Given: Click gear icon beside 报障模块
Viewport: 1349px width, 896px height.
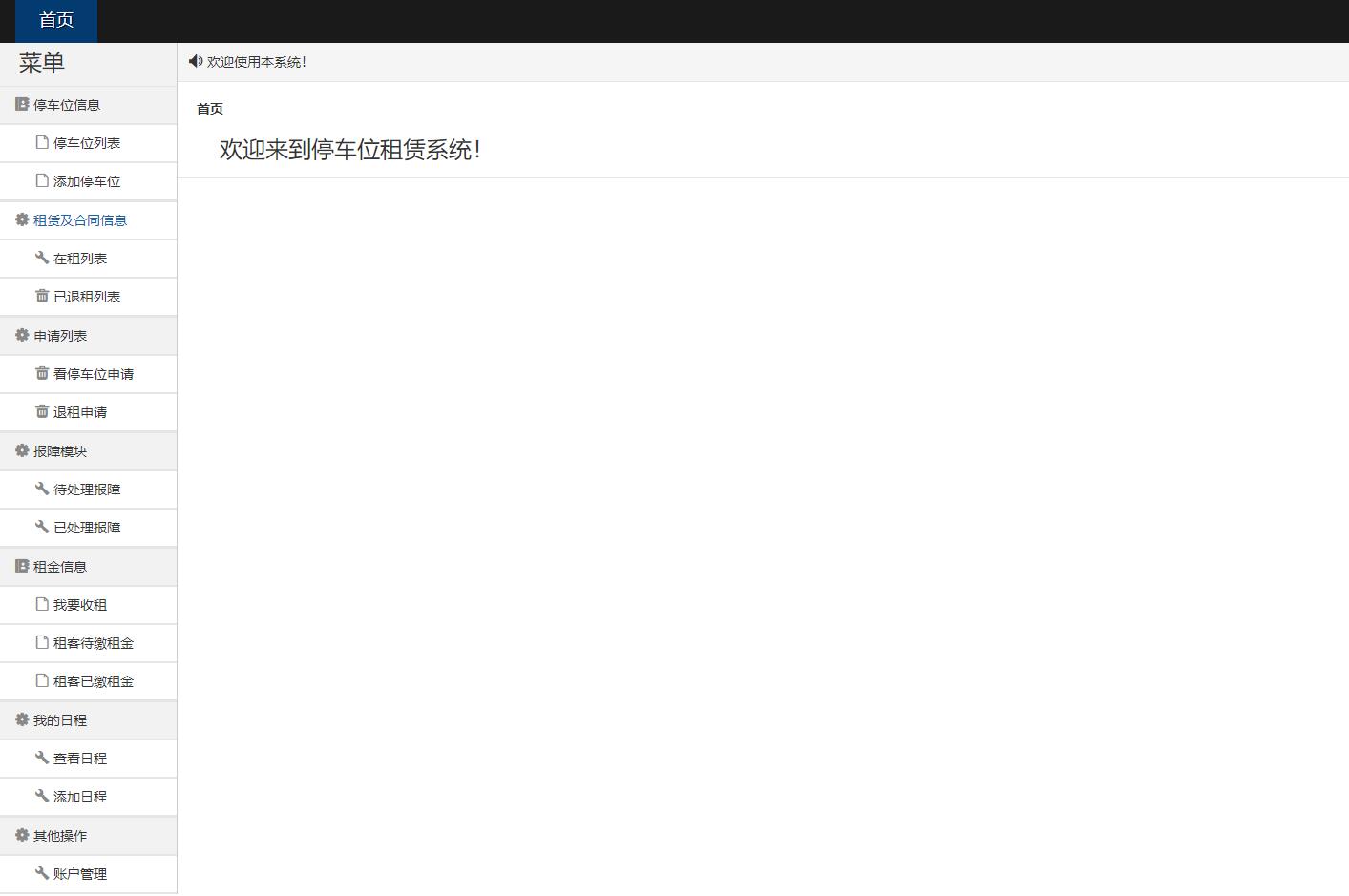Looking at the screenshot, I should click(x=22, y=450).
